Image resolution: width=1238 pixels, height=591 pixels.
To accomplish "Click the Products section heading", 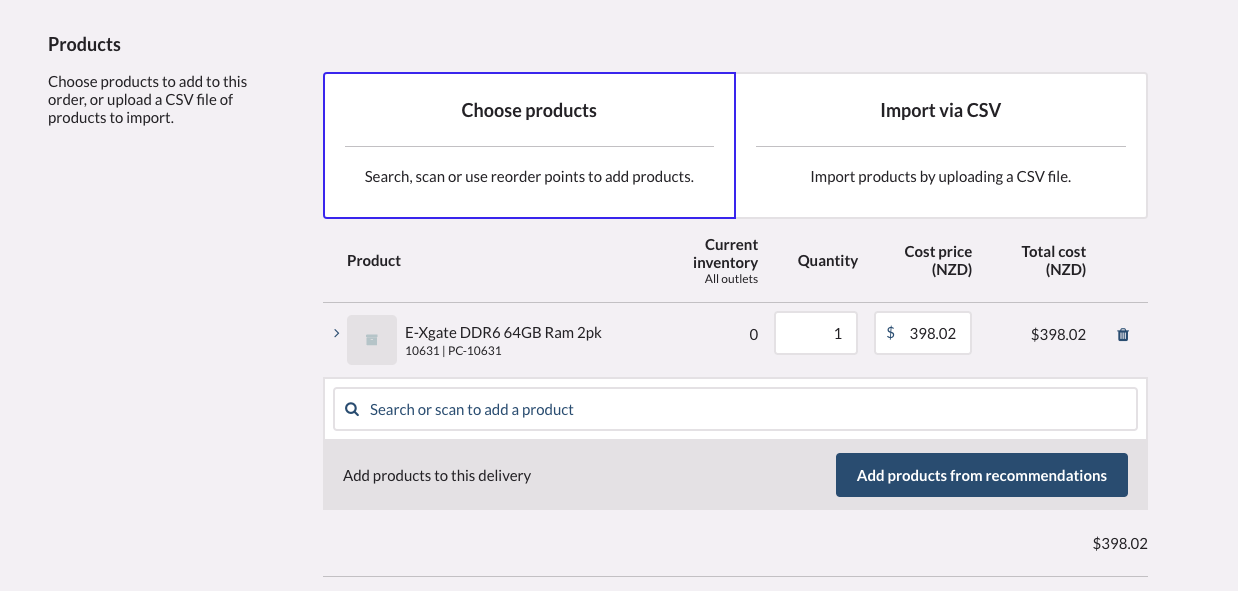I will [84, 44].
